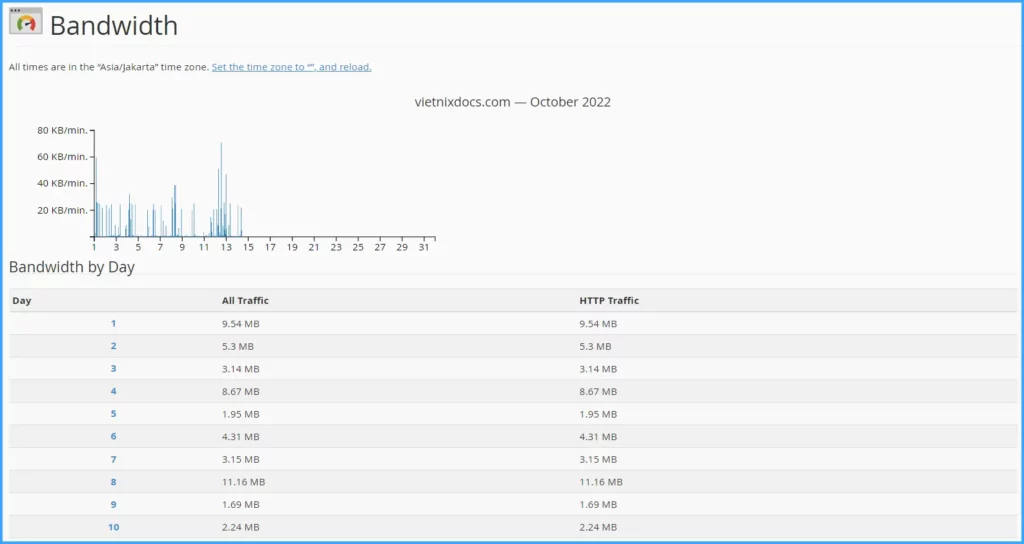Click the chart title 'vietnixdocs.com — October 2022'
The width and height of the screenshot is (1024, 544).
tap(512, 102)
